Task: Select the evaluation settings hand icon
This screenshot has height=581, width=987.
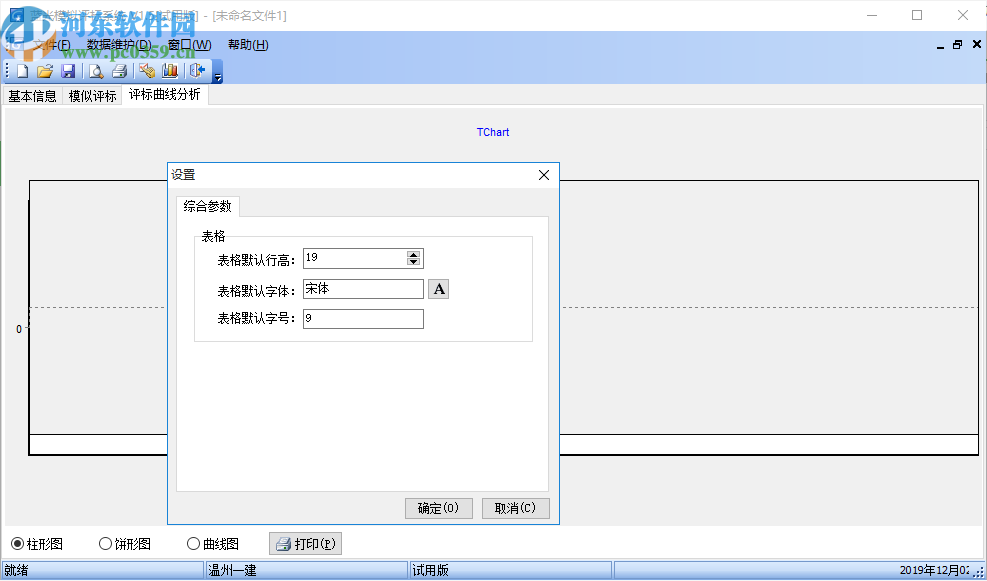Action: pyautogui.click(x=146, y=70)
